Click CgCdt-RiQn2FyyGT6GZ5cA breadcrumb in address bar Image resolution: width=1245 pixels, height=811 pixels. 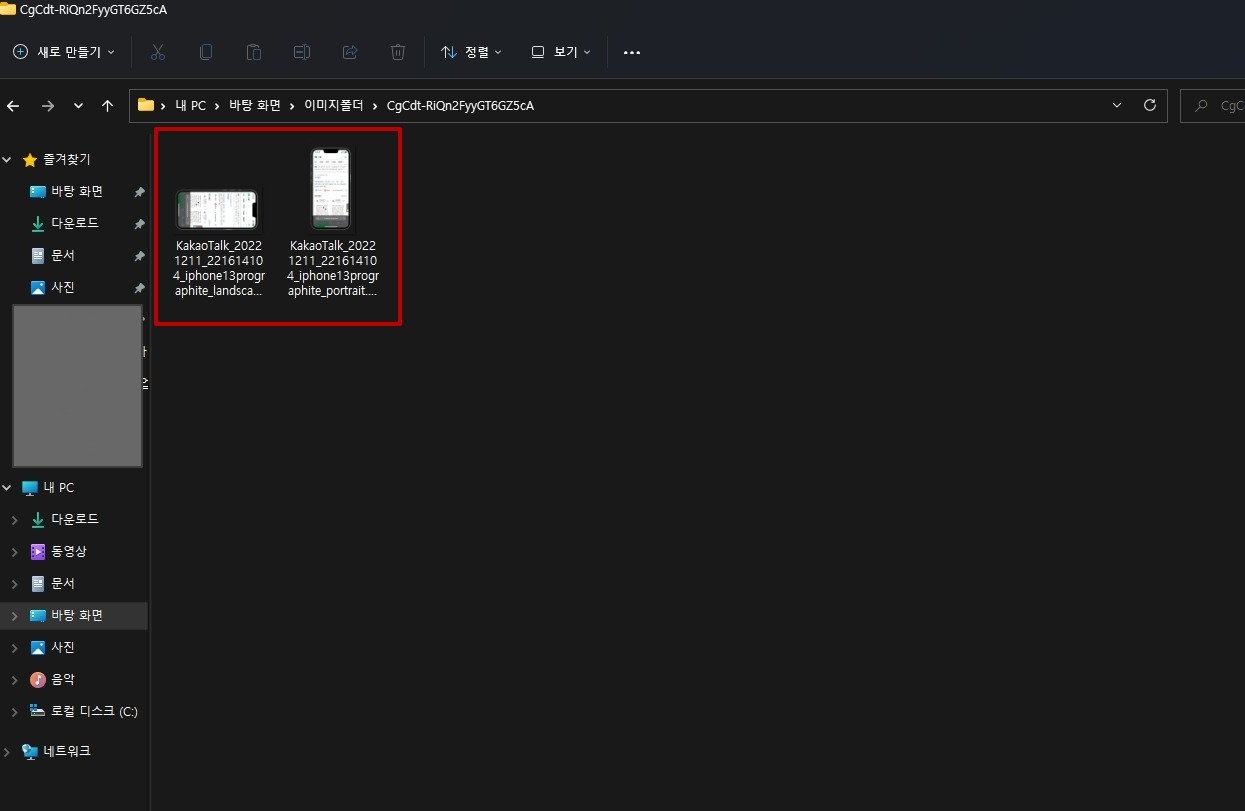tap(460, 105)
